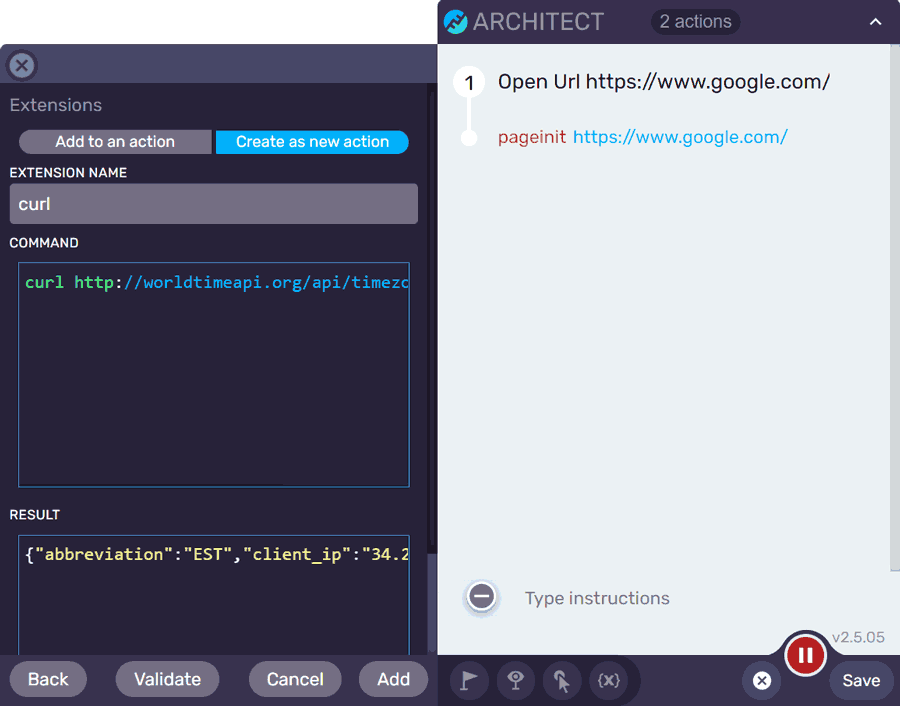
Task: Click the pin marker icon in toolbar
Action: 515,681
